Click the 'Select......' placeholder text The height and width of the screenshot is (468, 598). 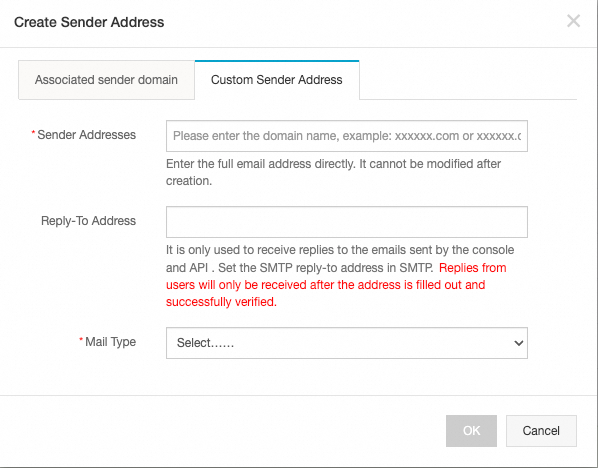(205, 343)
